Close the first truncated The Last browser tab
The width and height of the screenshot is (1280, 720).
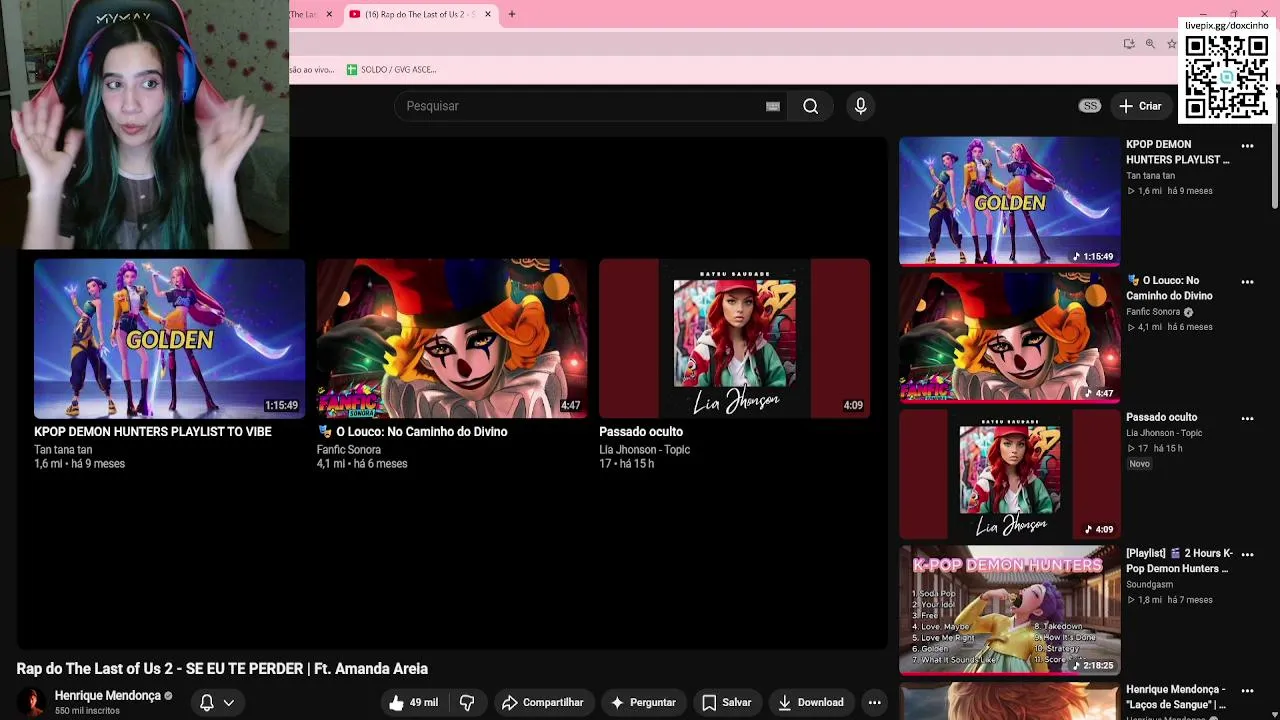(x=329, y=14)
